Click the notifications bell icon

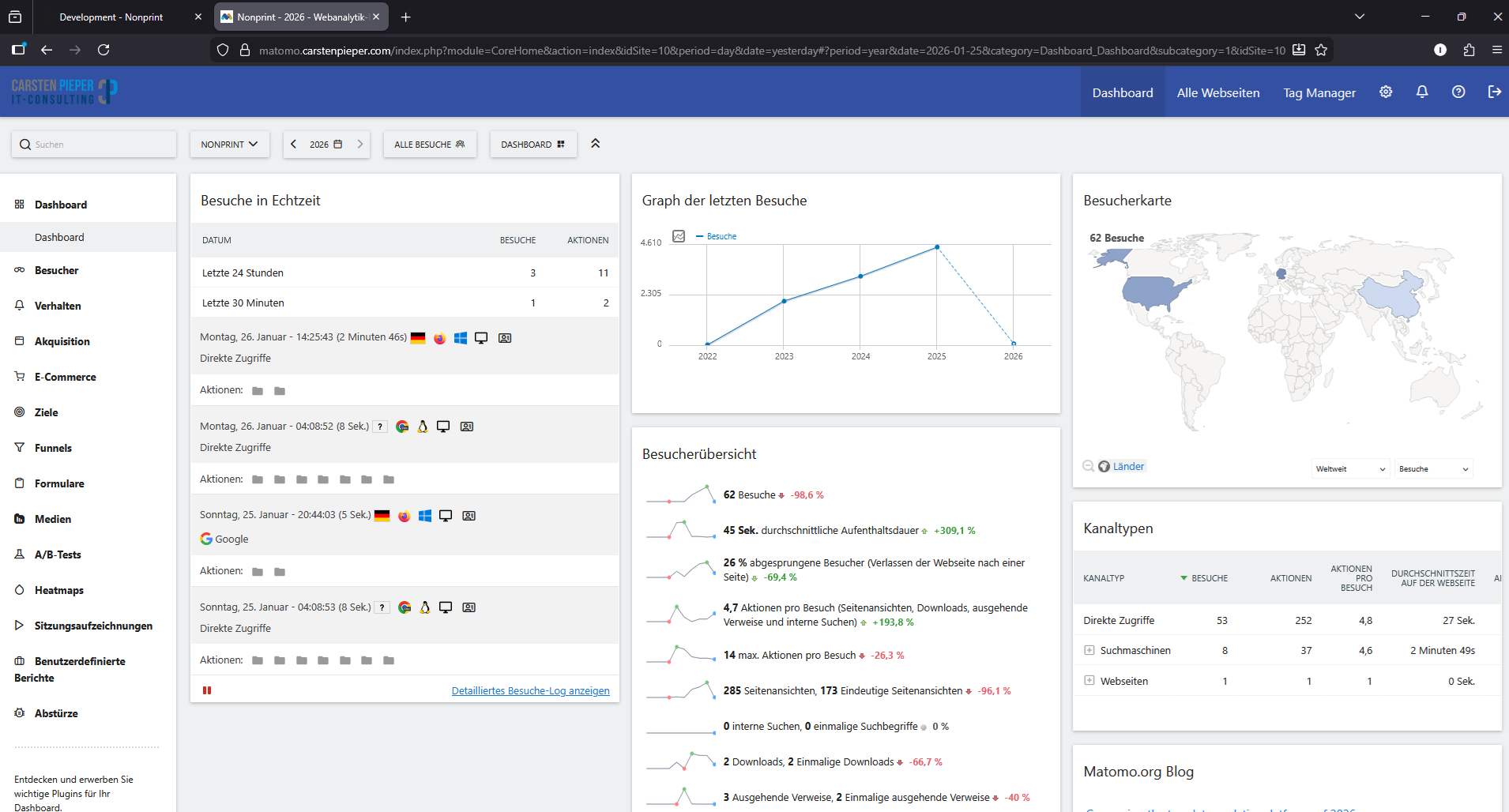(x=1422, y=92)
